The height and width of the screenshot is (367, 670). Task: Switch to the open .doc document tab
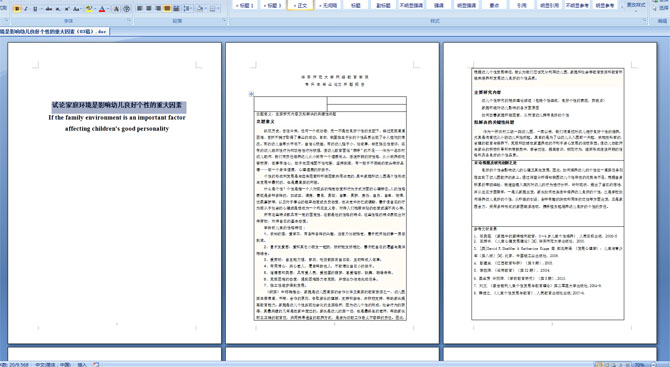[x=54, y=32]
